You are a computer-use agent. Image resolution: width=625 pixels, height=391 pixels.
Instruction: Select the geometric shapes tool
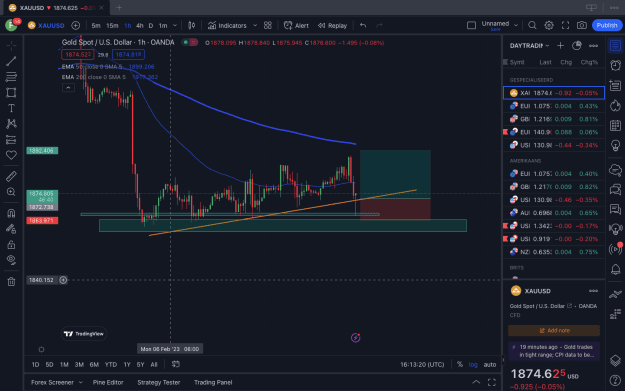tap(11, 92)
